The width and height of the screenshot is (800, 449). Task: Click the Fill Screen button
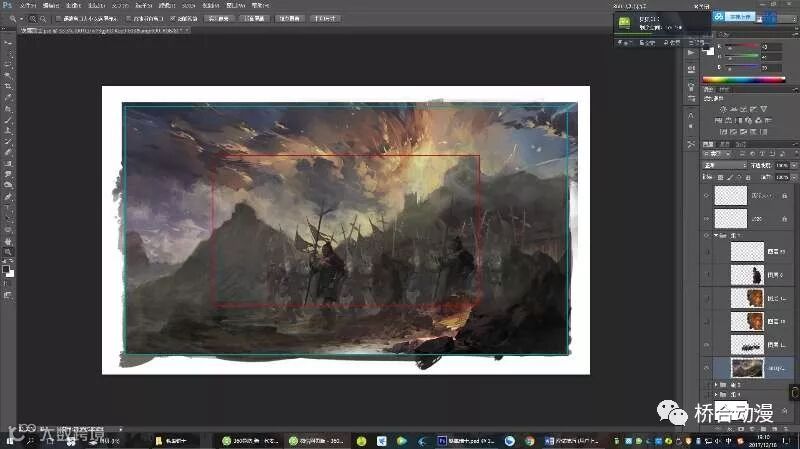click(x=289, y=19)
